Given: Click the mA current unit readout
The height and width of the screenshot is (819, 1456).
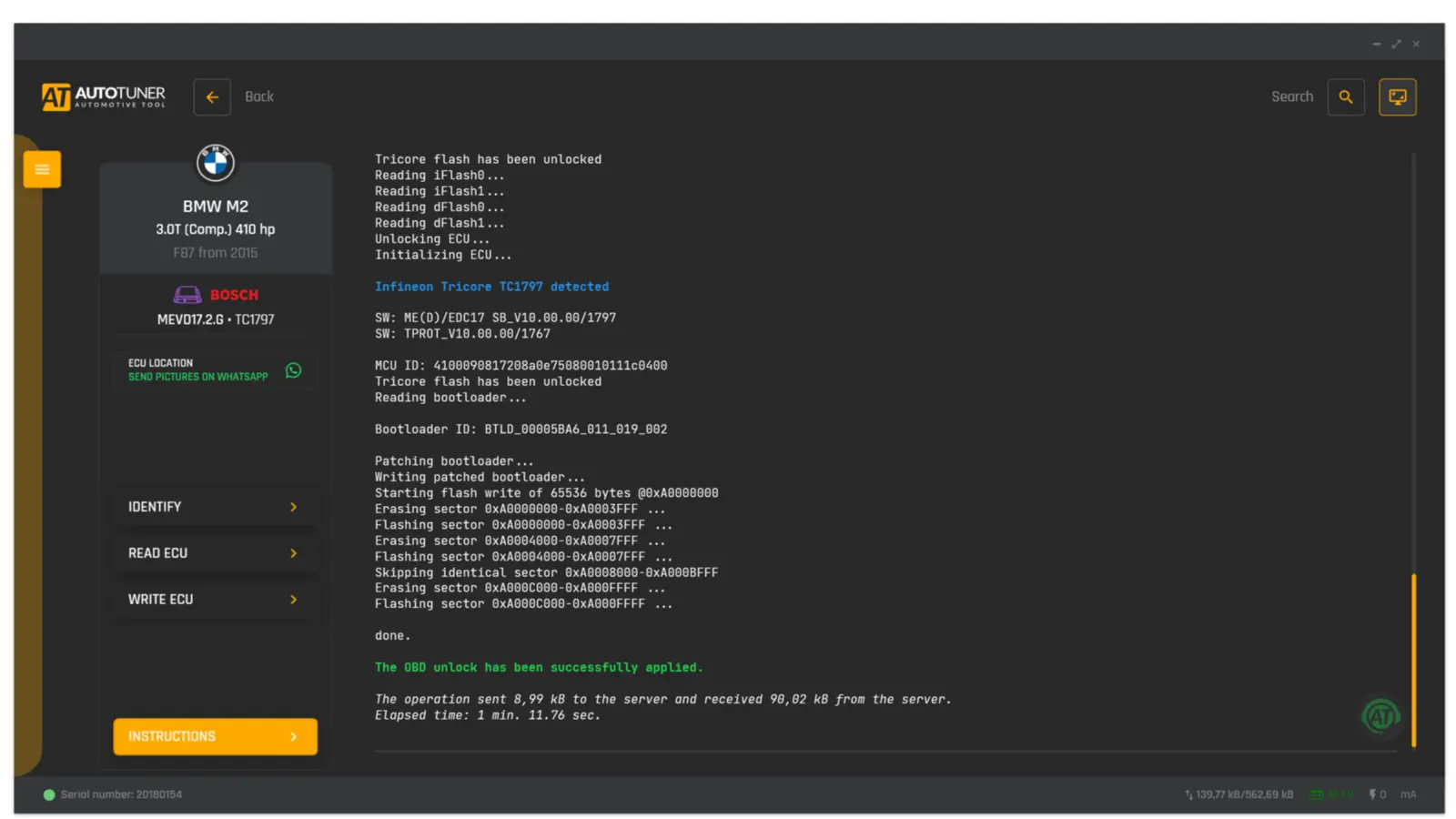Looking at the screenshot, I should point(1409,794).
